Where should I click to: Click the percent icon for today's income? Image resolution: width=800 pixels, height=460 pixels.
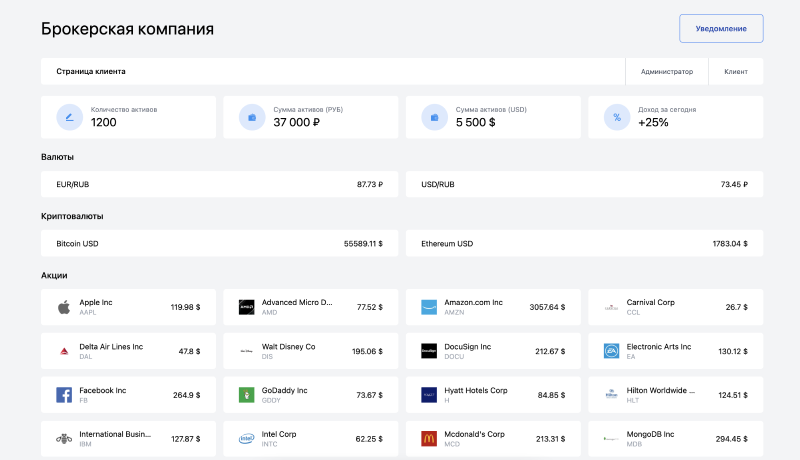[x=617, y=117]
